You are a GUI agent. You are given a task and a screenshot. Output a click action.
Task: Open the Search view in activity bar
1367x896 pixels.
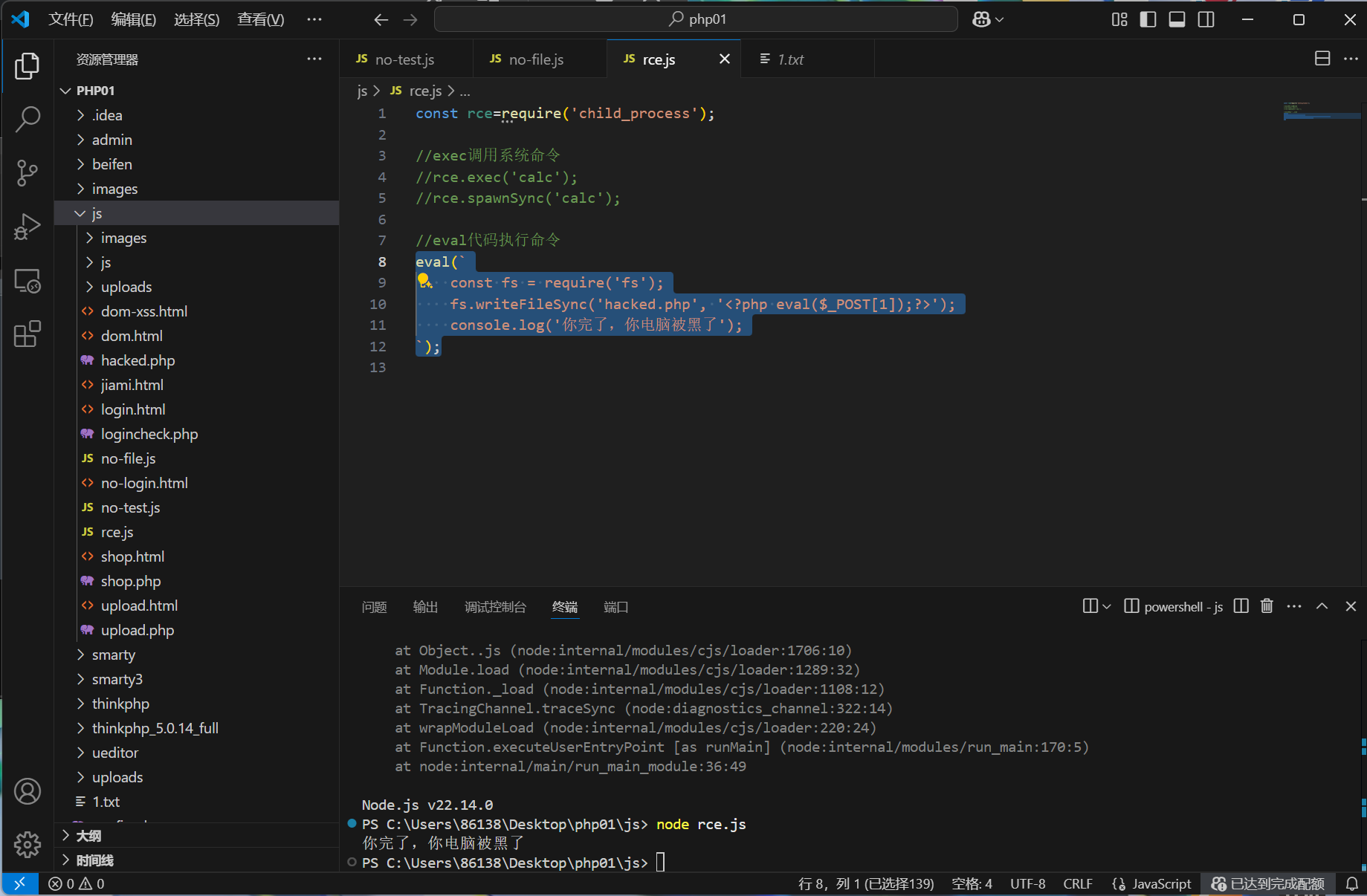pos(28,120)
